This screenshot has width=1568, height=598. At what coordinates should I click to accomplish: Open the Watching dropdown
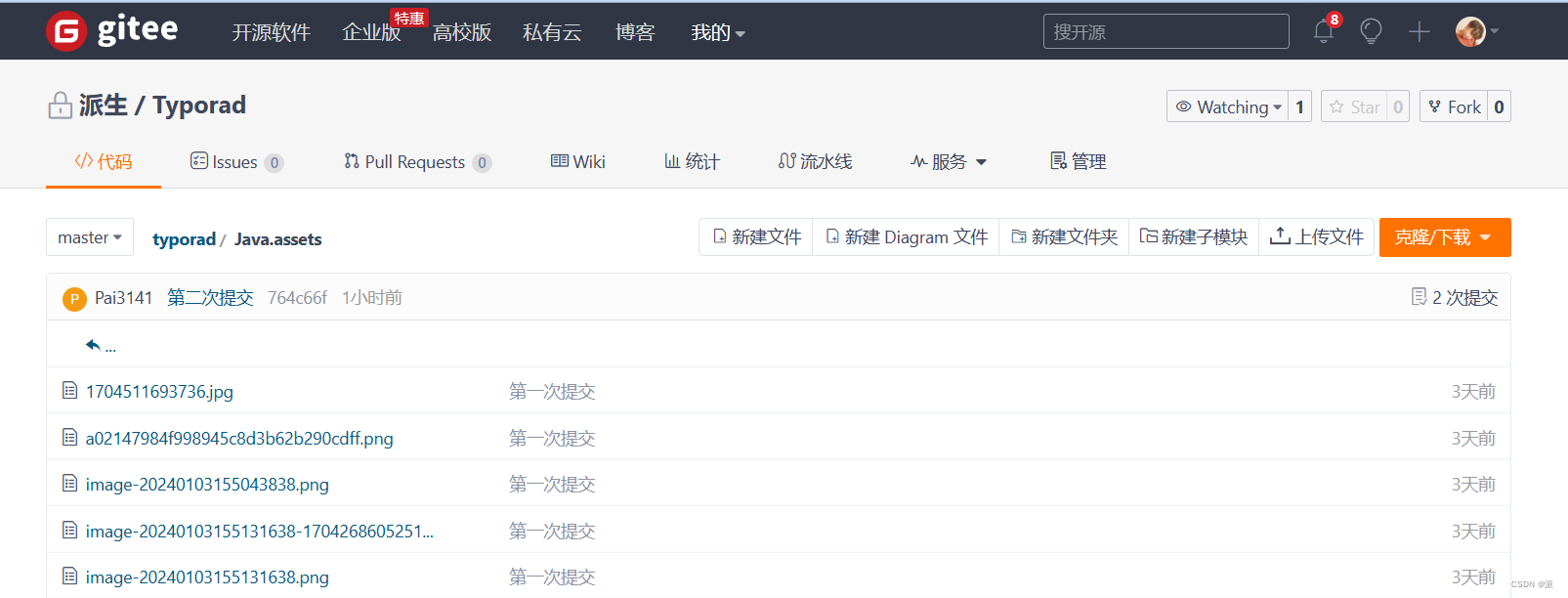tap(1228, 107)
